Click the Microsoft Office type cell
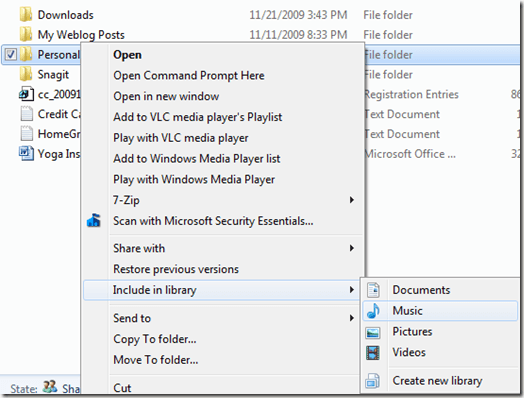524x398 pixels. (410, 154)
